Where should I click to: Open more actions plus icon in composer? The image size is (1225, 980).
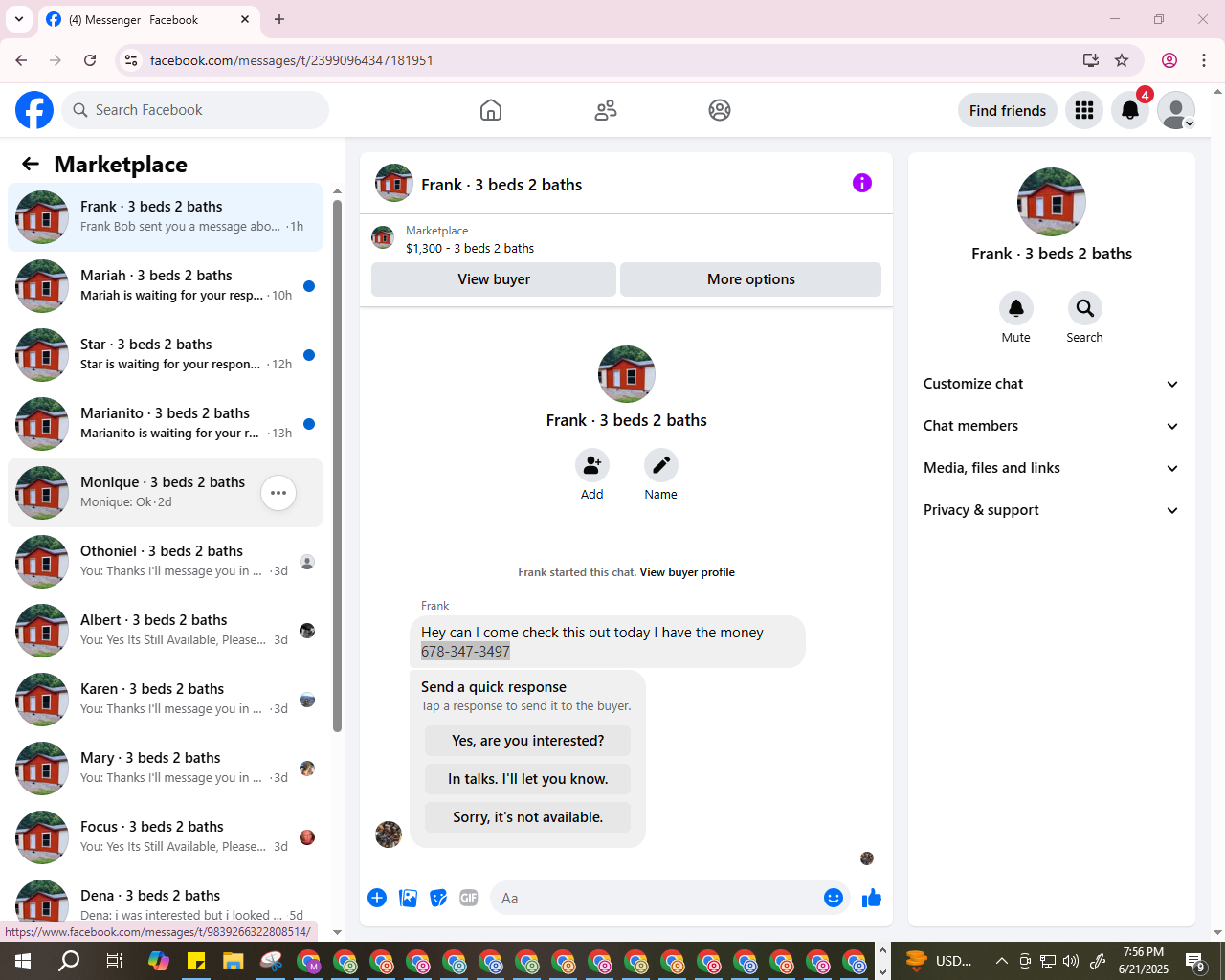[377, 898]
